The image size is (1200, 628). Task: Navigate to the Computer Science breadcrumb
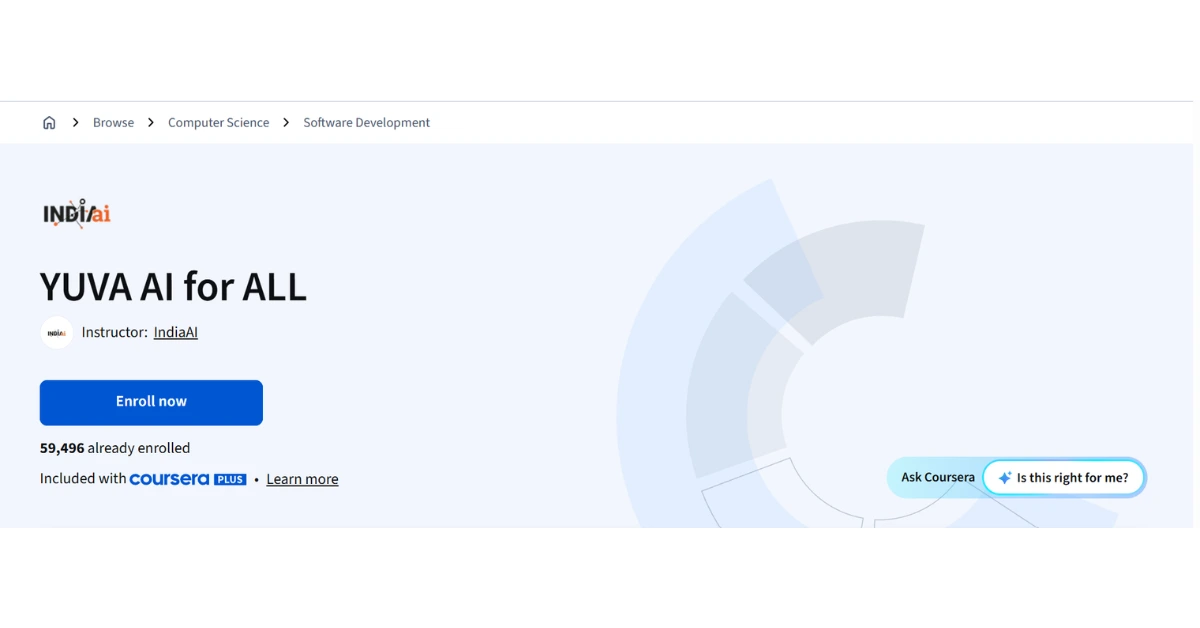pyautogui.click(x=218, y=123)
